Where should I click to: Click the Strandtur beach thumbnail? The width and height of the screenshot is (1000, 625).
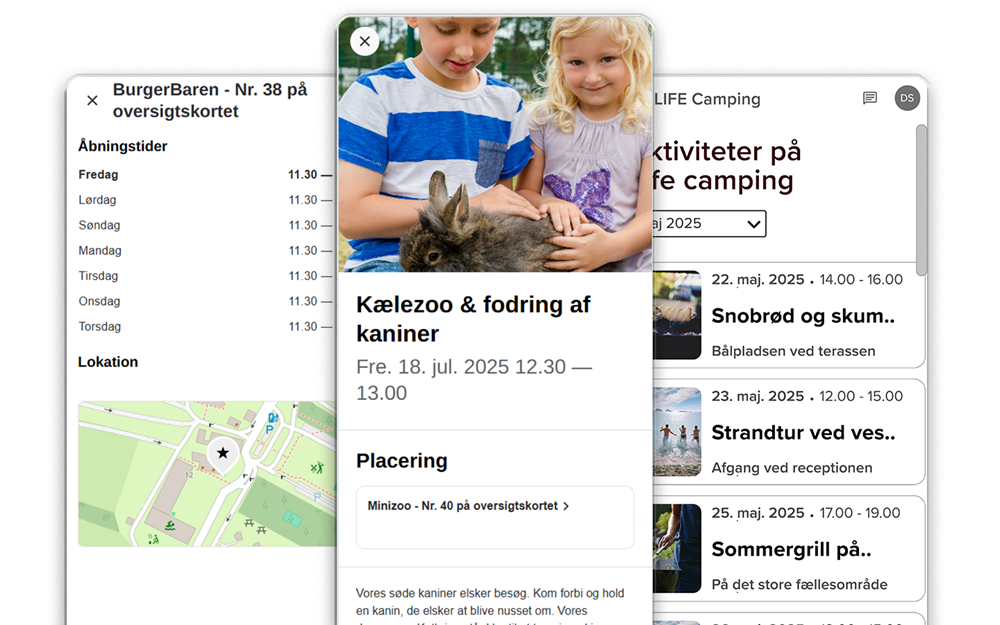click(x=677, y=432)
